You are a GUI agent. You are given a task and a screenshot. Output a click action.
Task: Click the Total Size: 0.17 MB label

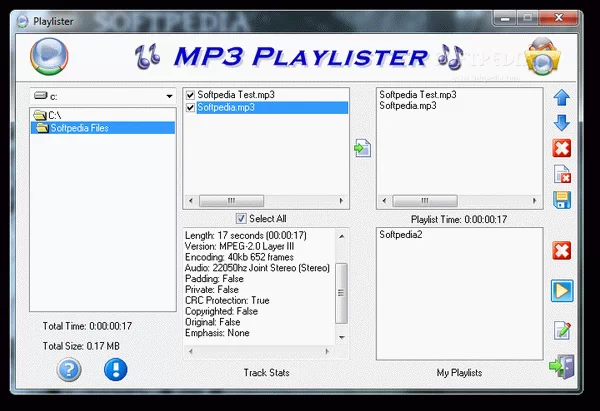click(81, 346)
